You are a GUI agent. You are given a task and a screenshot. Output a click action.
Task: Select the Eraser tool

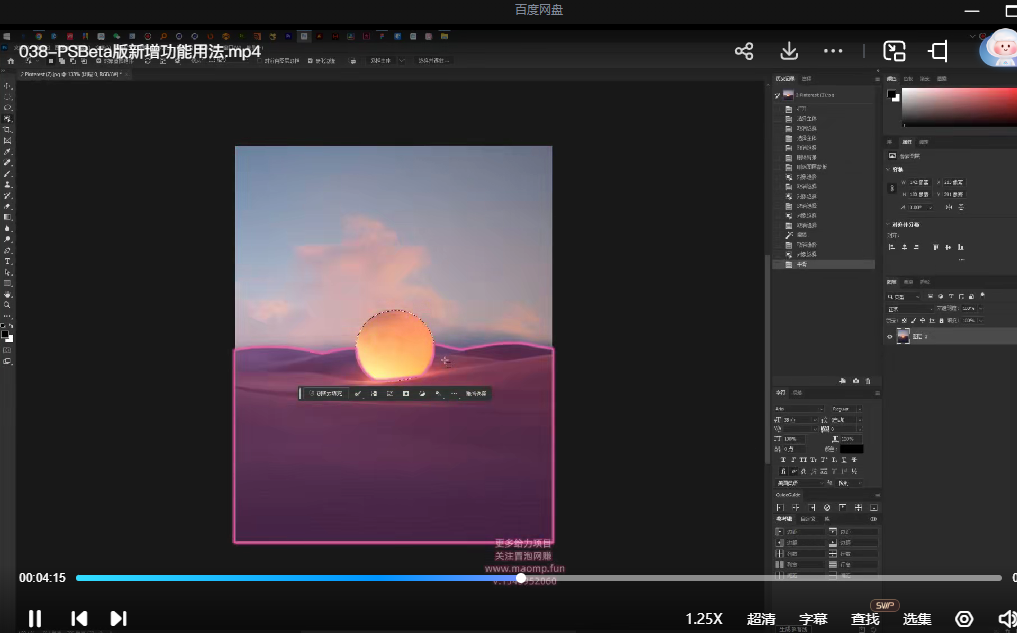pos(8,206)
